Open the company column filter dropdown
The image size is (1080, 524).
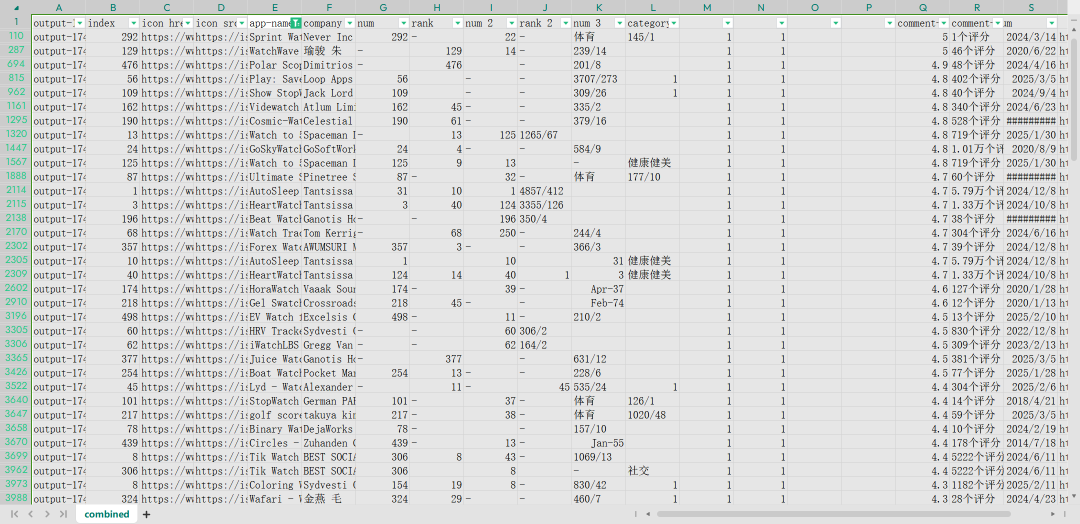coord(349,23)
